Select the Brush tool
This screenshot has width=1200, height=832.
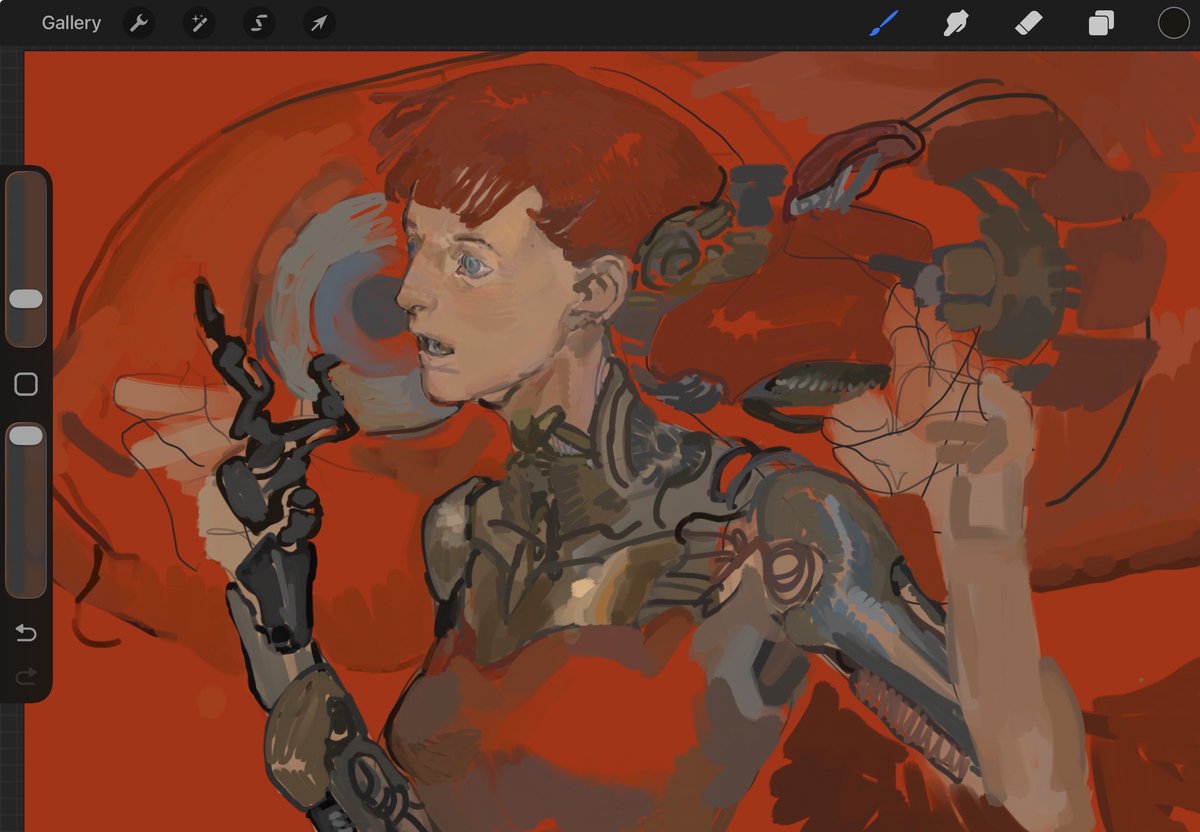884,23
